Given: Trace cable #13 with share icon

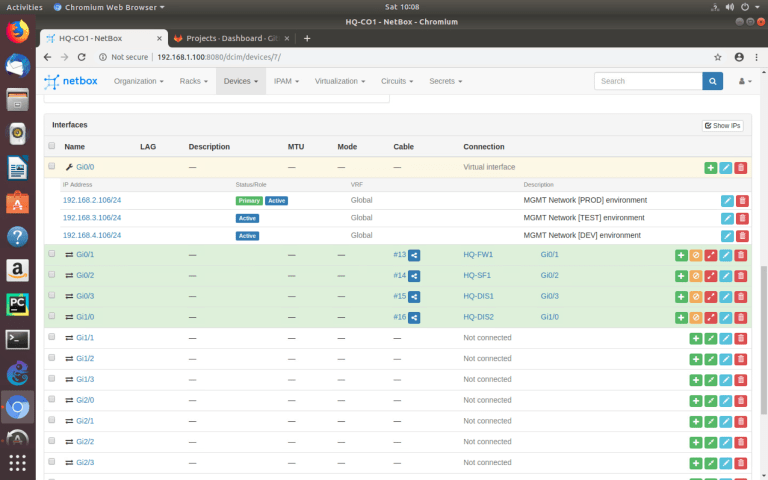Looking at the screenshot, I should [x=414, y=255].
